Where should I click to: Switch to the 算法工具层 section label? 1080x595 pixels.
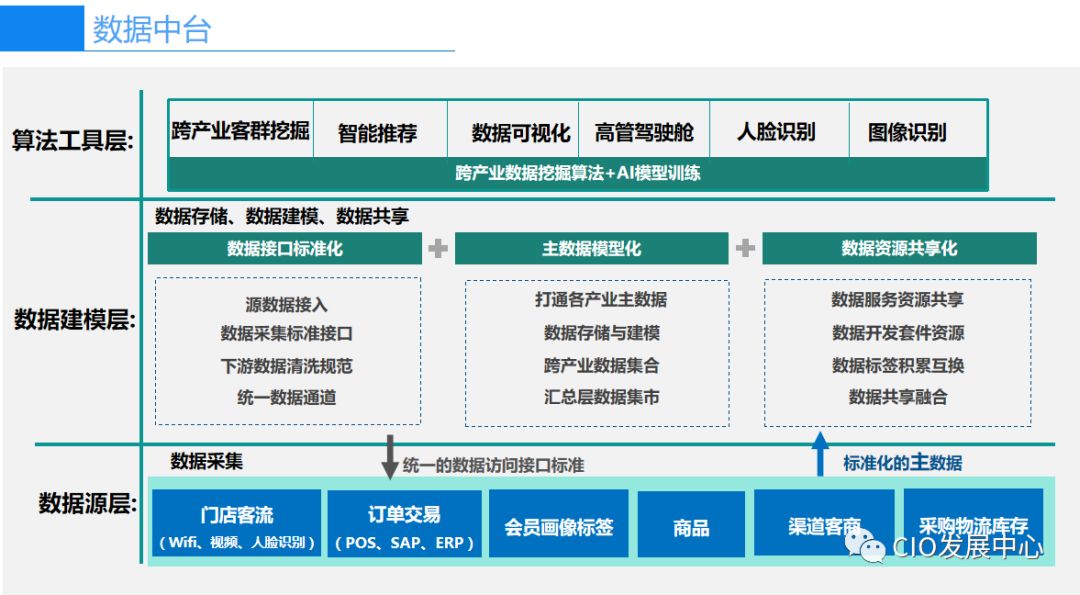pos(70,127)
